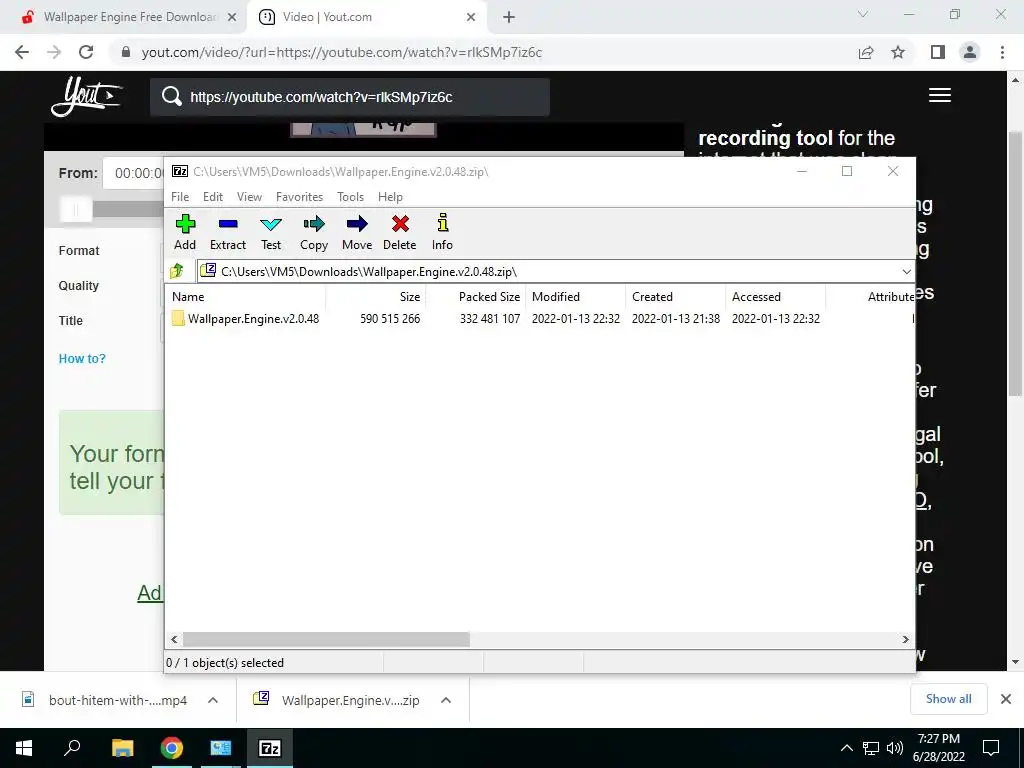The image size is (1024, 768).
Task: Click the From time slider handle
Action: click(76, 210)
